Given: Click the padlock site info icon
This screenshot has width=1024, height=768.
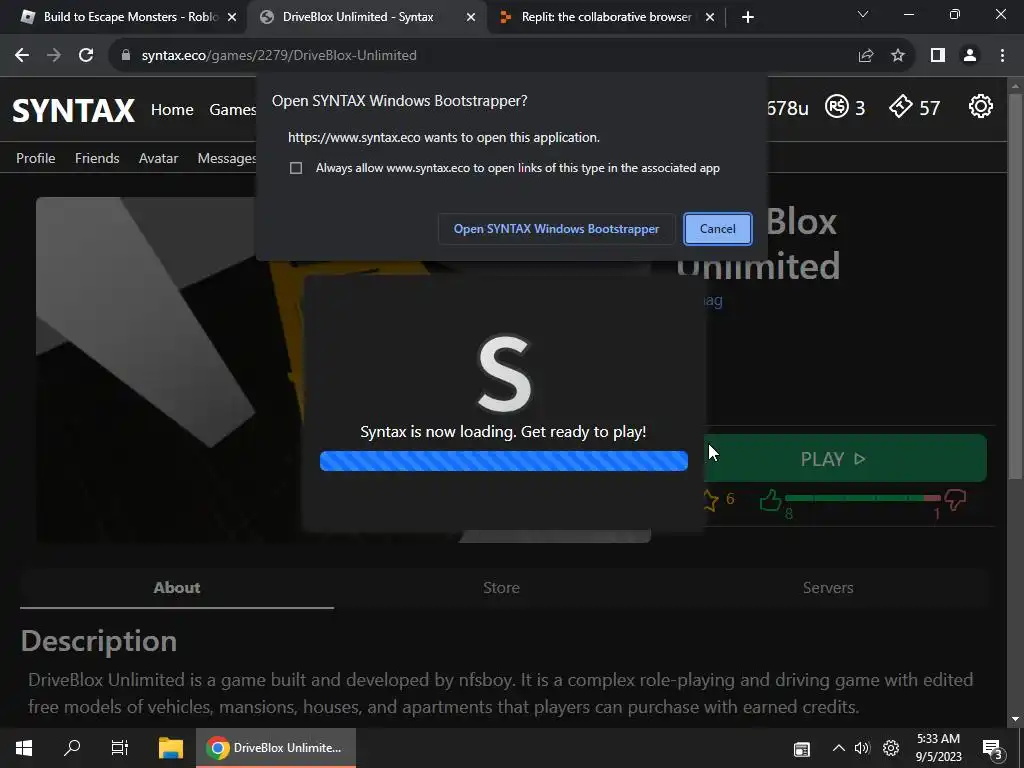Looking at the screenshot, I should click(x=126, y=56).
